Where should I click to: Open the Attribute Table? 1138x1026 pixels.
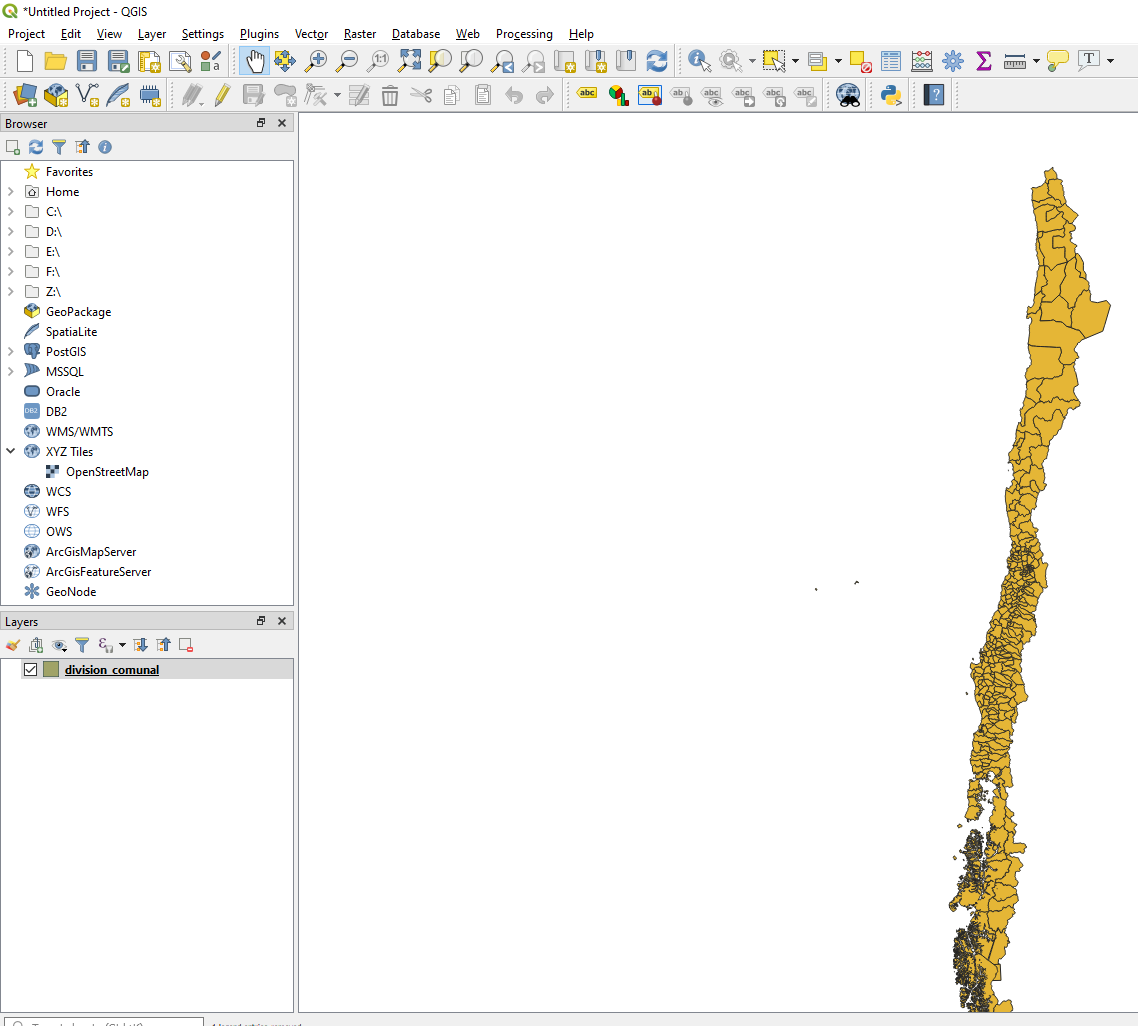pyautogui.click(x=890, y=60)
